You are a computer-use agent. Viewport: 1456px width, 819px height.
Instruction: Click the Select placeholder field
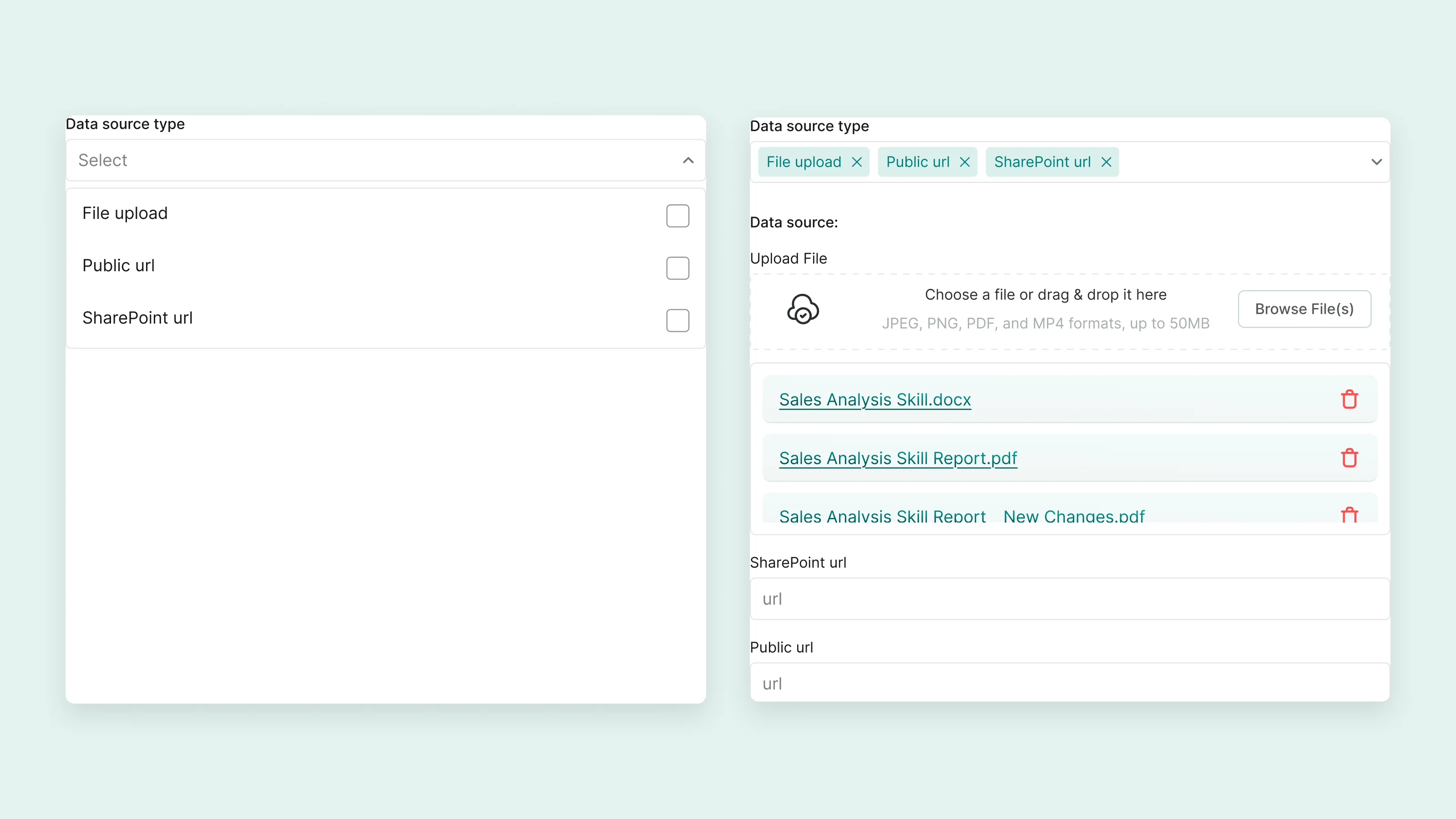tap(385, 161)
